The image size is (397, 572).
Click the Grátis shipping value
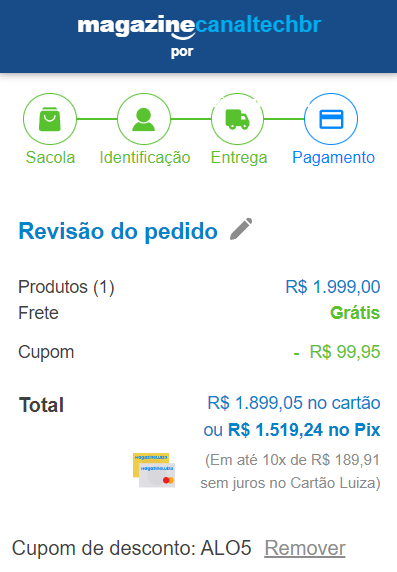pos(355,313)
